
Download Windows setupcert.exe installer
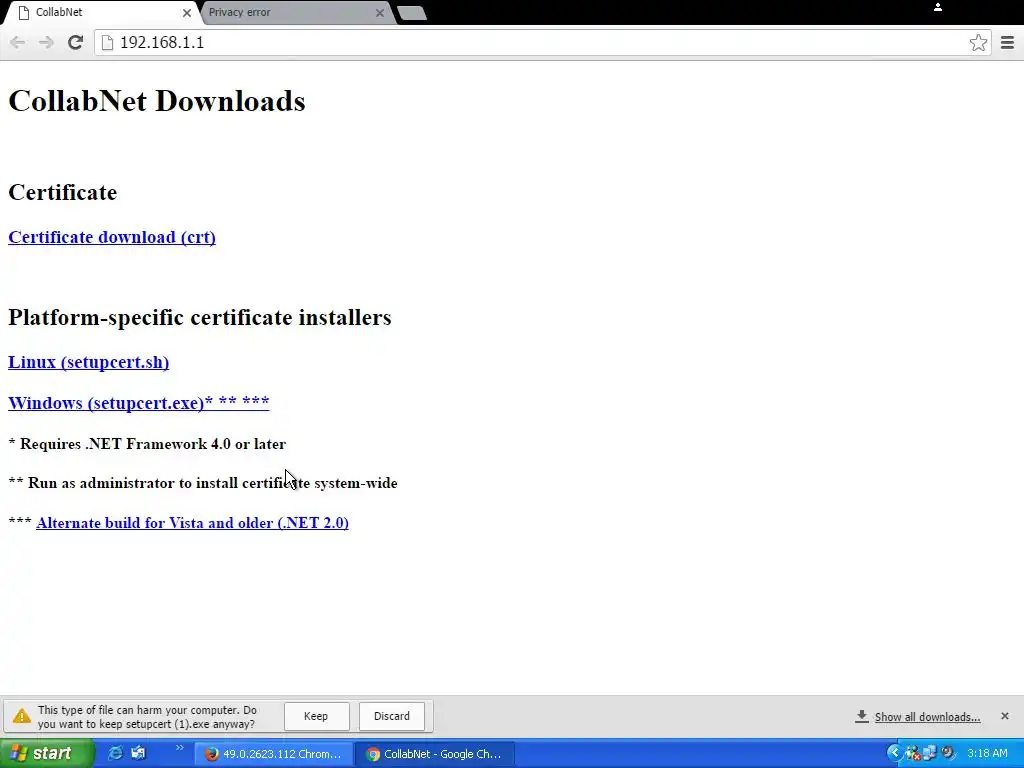coord(138,402)
